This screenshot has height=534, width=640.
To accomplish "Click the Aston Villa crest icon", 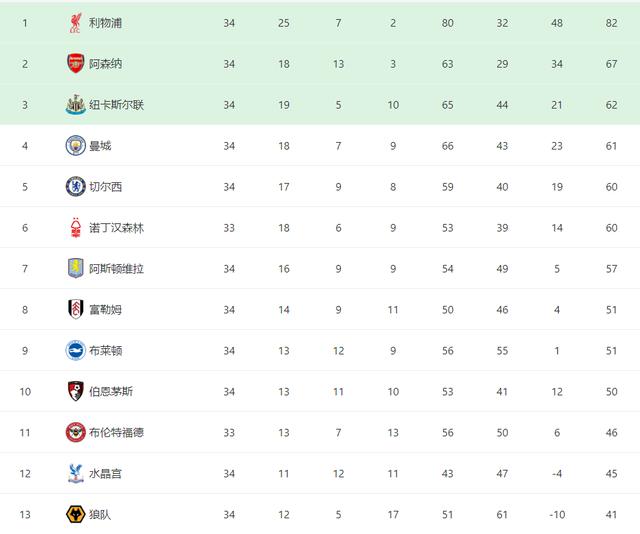I will click(75, 268).
